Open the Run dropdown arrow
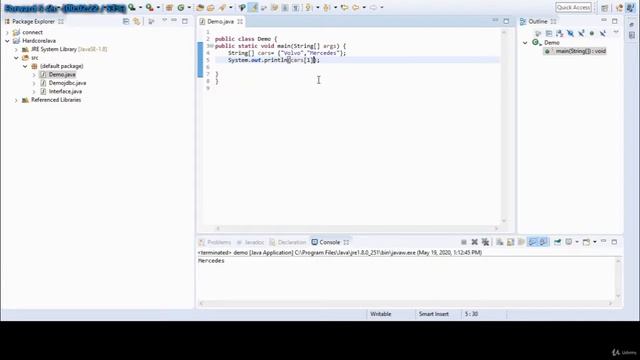This screenshot has height=360, width=640. (x=140, y=7)
